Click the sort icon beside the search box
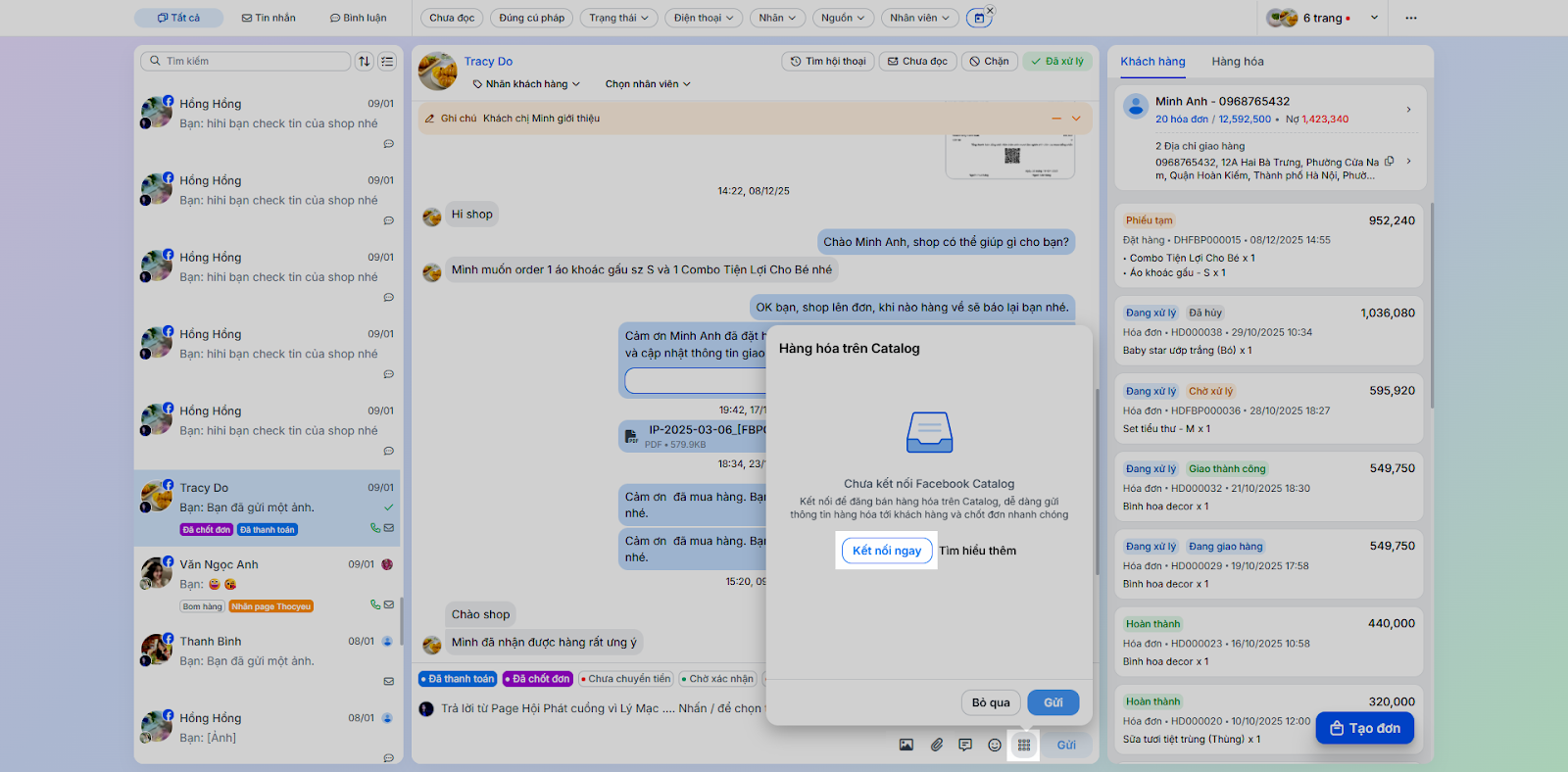The height and width of the screenshot is (772, 1568). click(365, 61)
